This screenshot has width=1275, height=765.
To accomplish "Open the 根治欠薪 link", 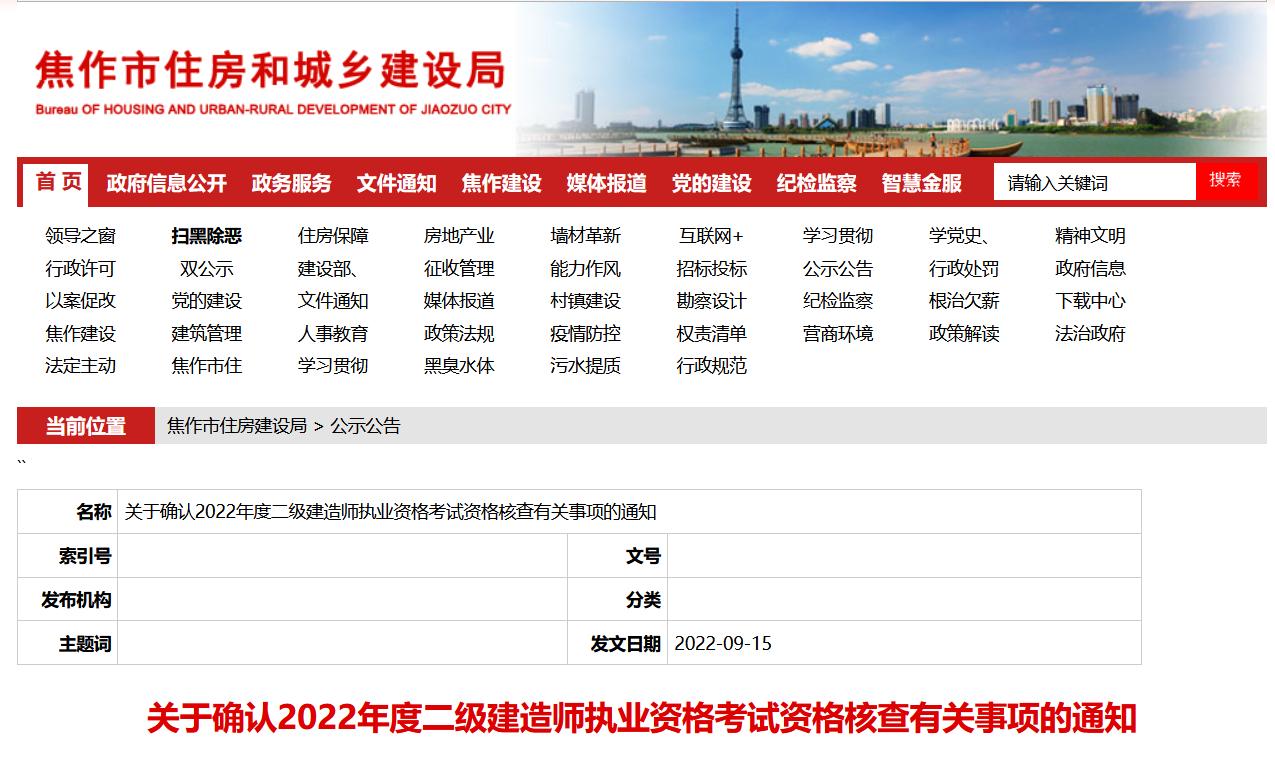I will [964, 301].
